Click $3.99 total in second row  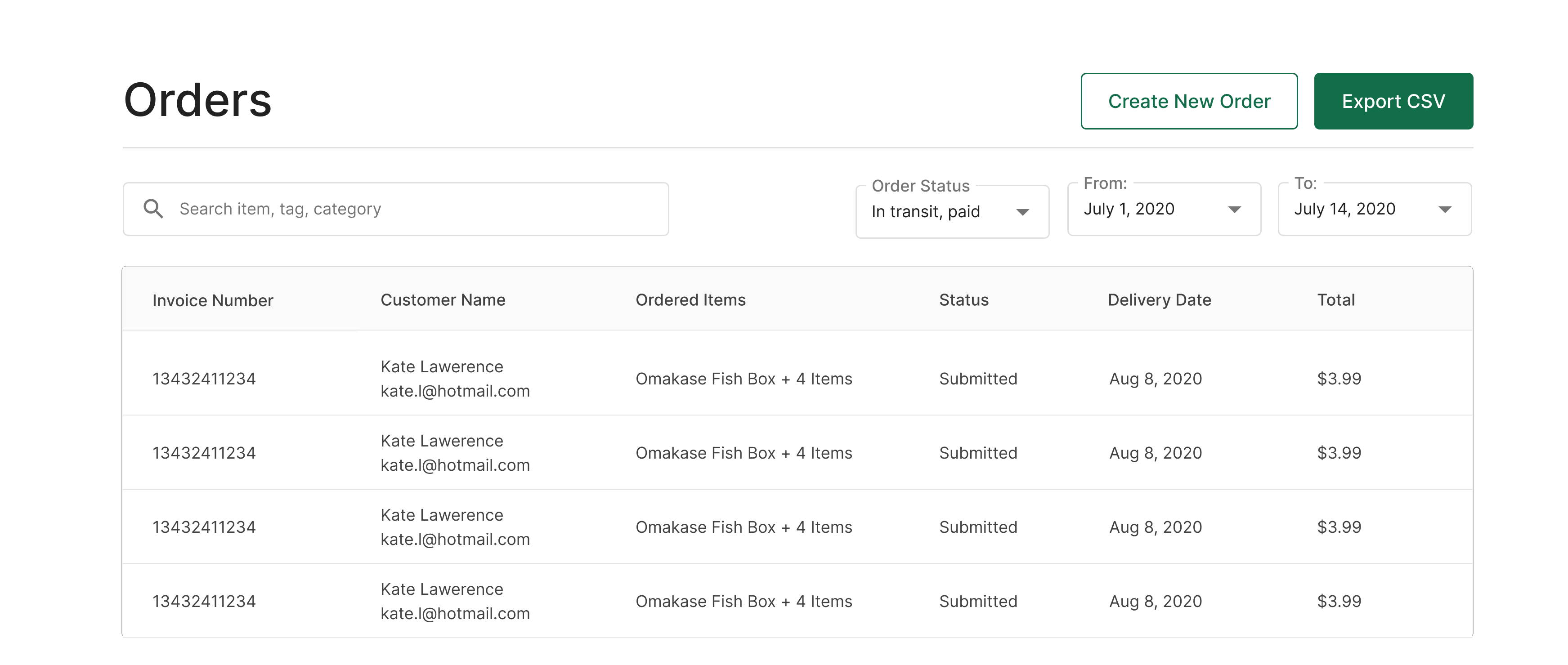pos(1339,453)
